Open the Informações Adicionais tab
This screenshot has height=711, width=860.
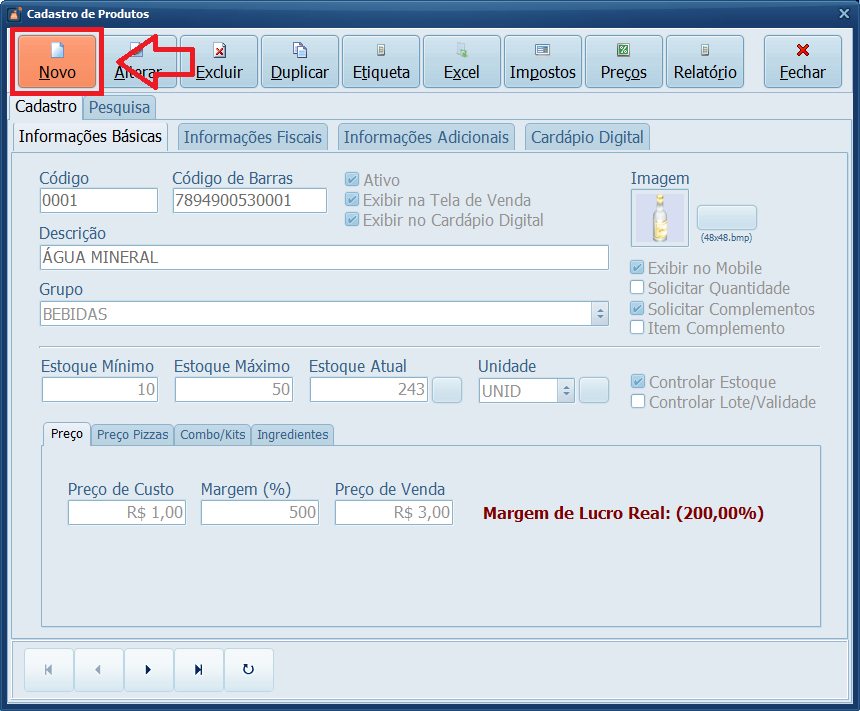point(426,137)
